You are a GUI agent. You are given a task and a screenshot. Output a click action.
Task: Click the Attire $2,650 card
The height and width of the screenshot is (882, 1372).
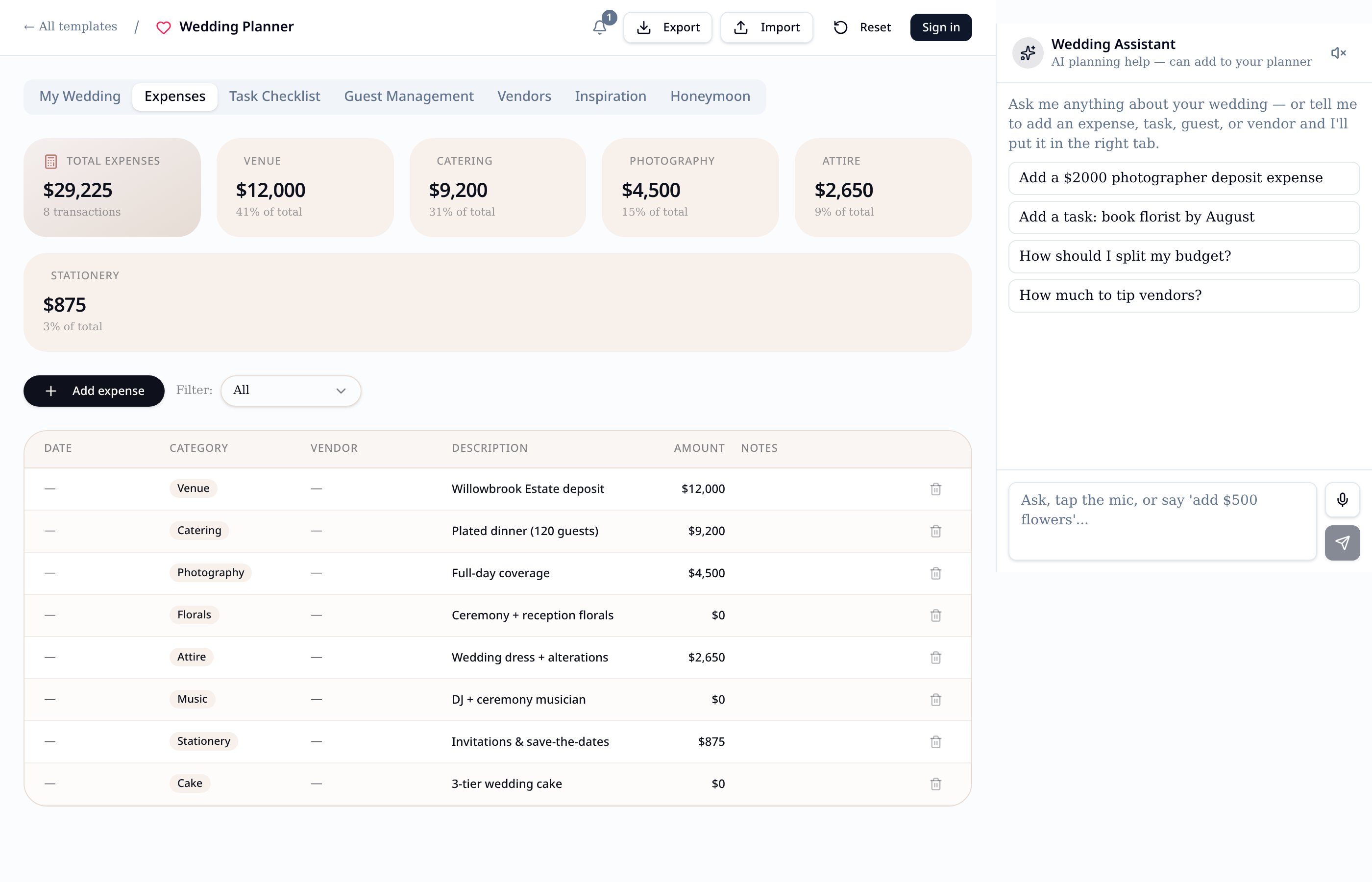tap(883, 187)
